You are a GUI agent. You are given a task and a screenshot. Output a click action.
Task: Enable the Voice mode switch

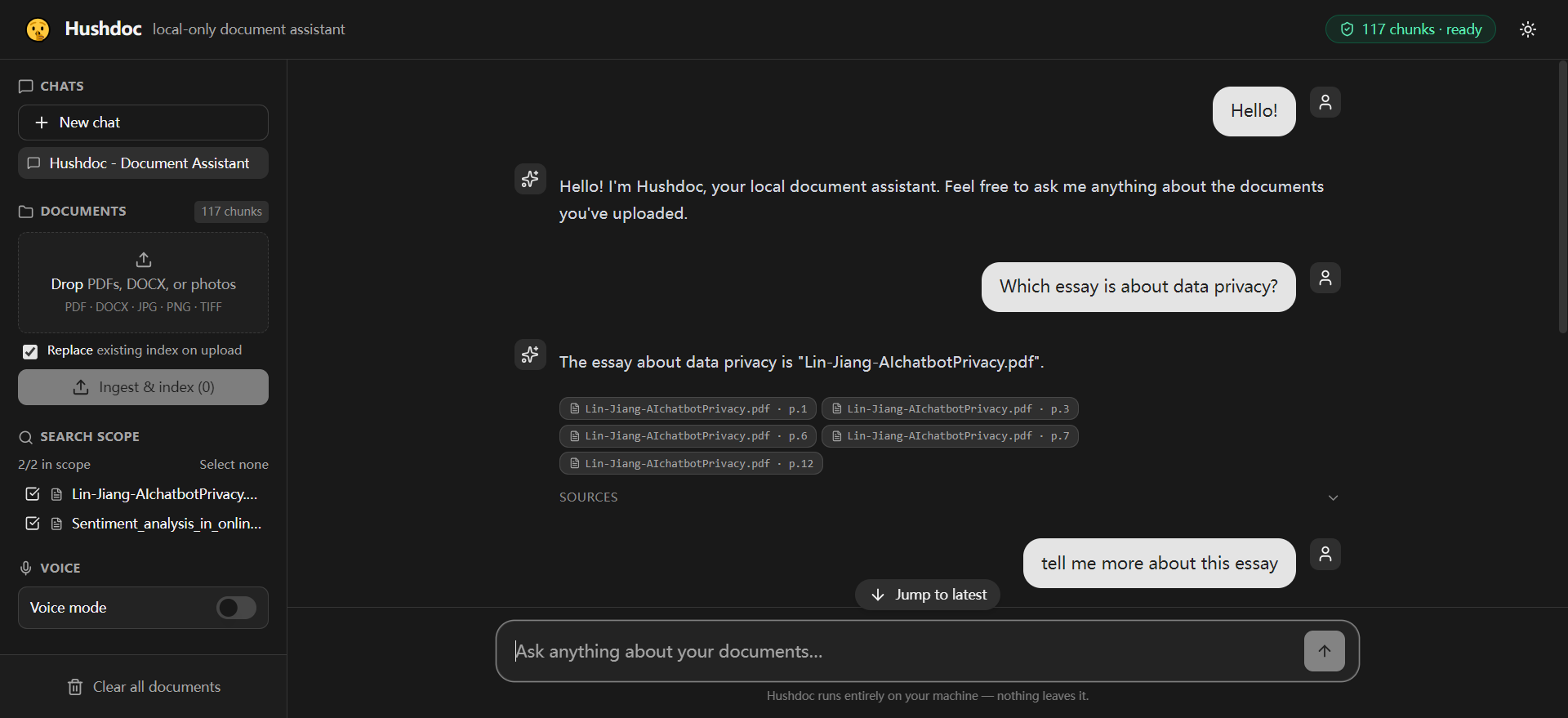click(236, 608)
